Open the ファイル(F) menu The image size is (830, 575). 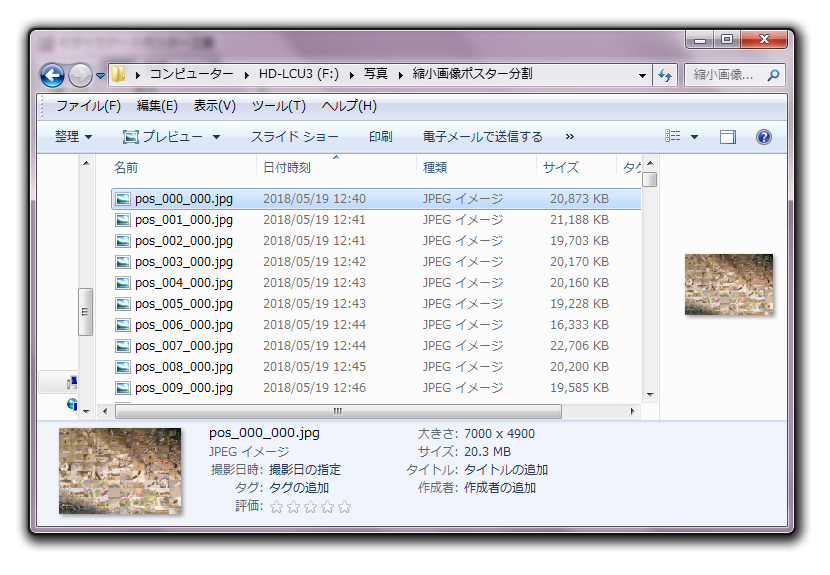coord(88,106)
